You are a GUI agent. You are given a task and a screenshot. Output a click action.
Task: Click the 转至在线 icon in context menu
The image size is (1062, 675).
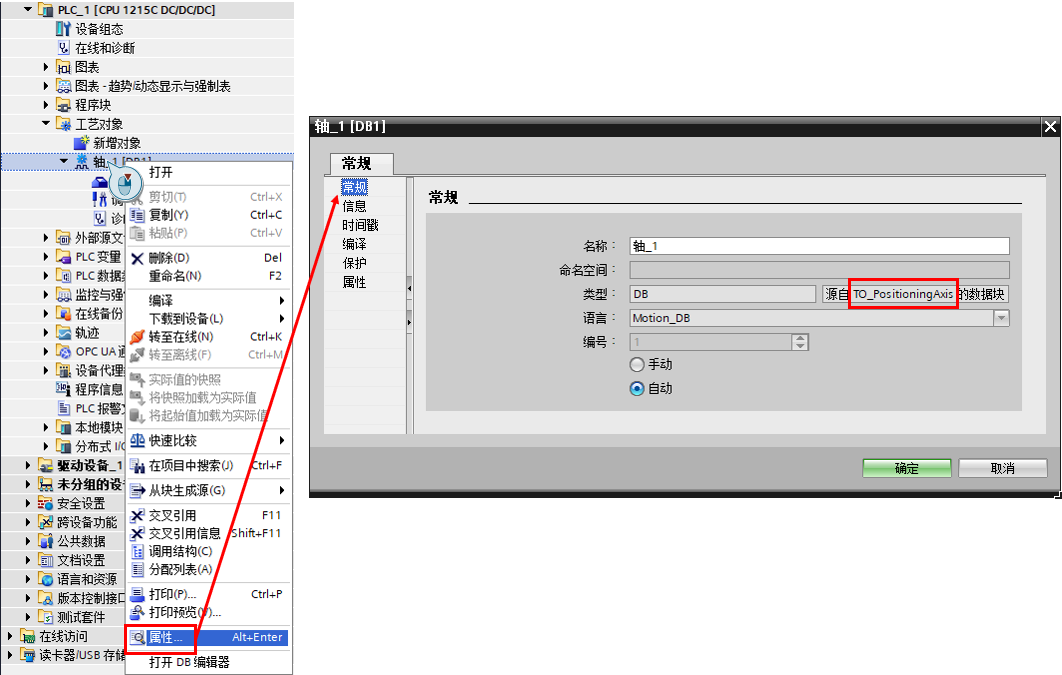(x=137, y=336)
